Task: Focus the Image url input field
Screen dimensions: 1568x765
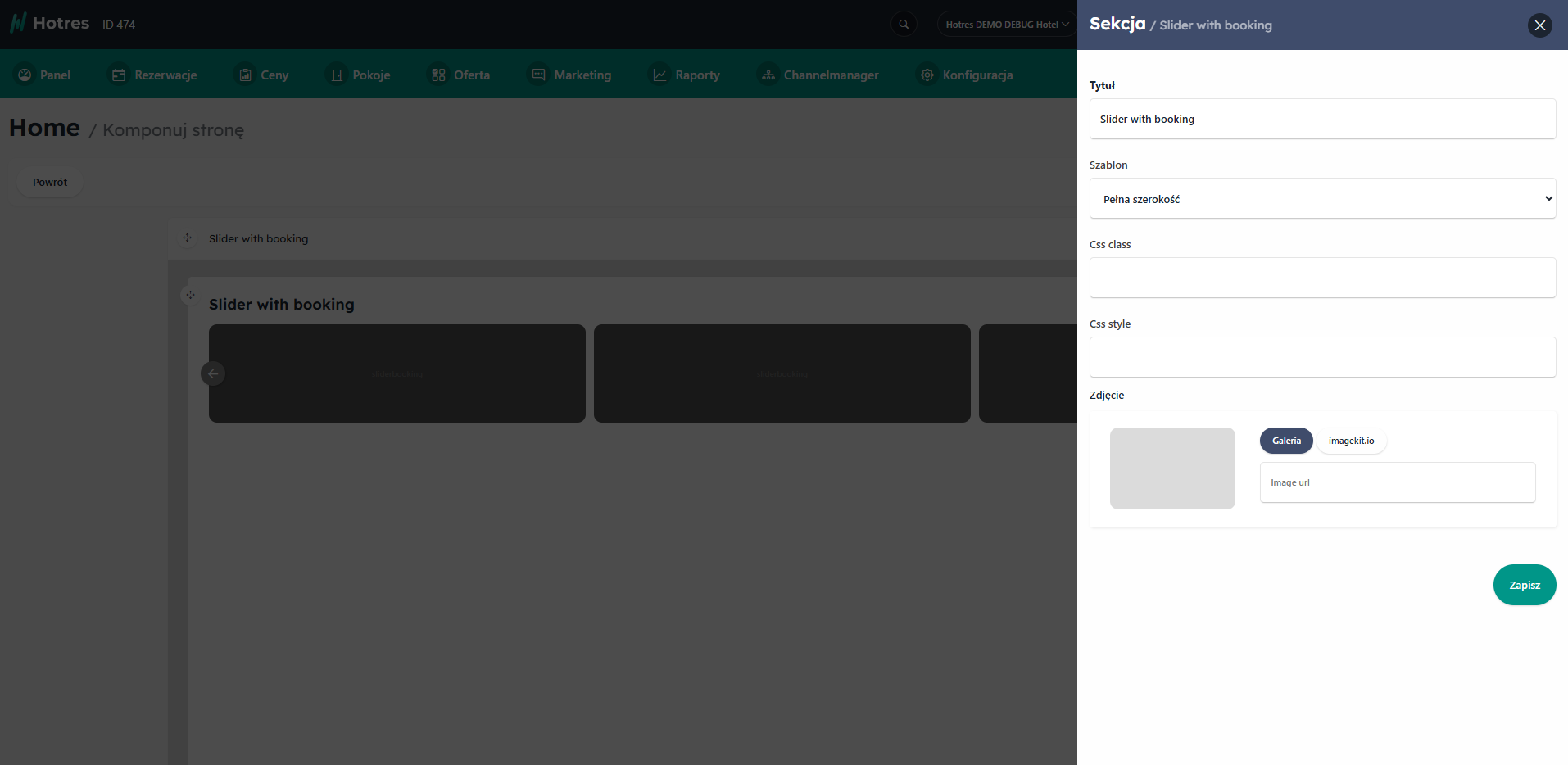Action: point(1397,482)
